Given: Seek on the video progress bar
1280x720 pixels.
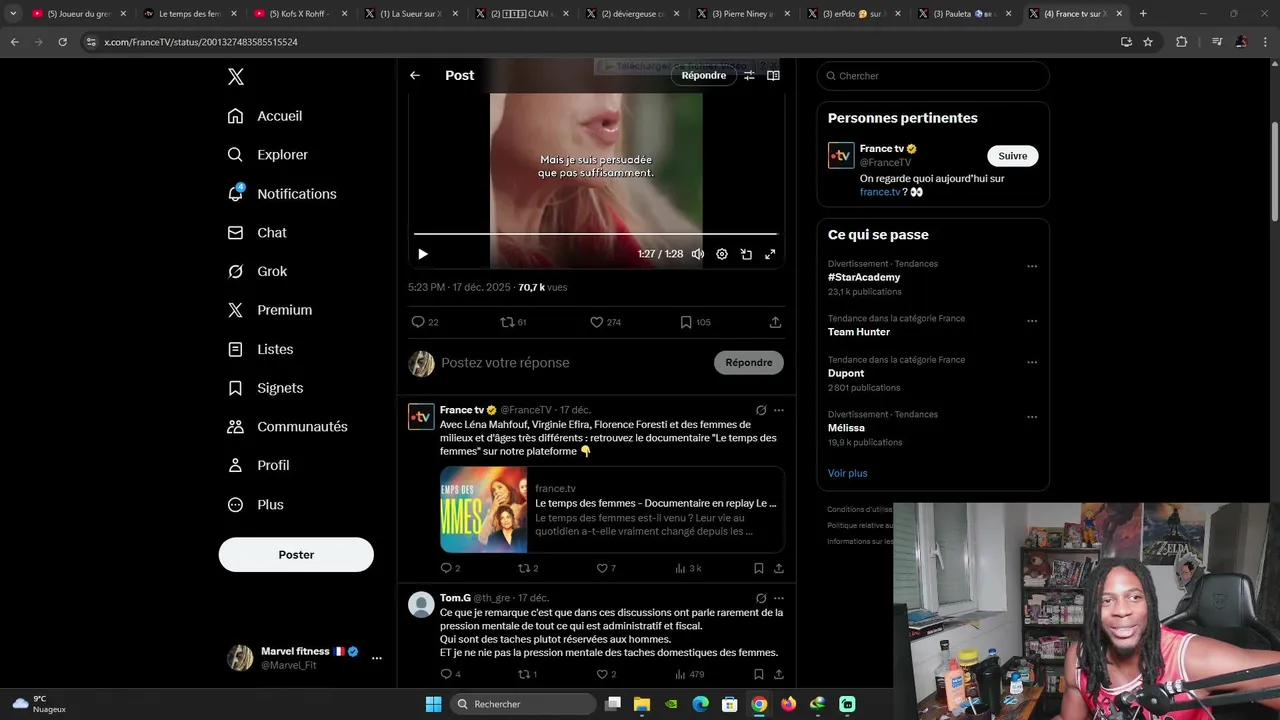Looking at the screenshot, I should (x=596, y=234).
